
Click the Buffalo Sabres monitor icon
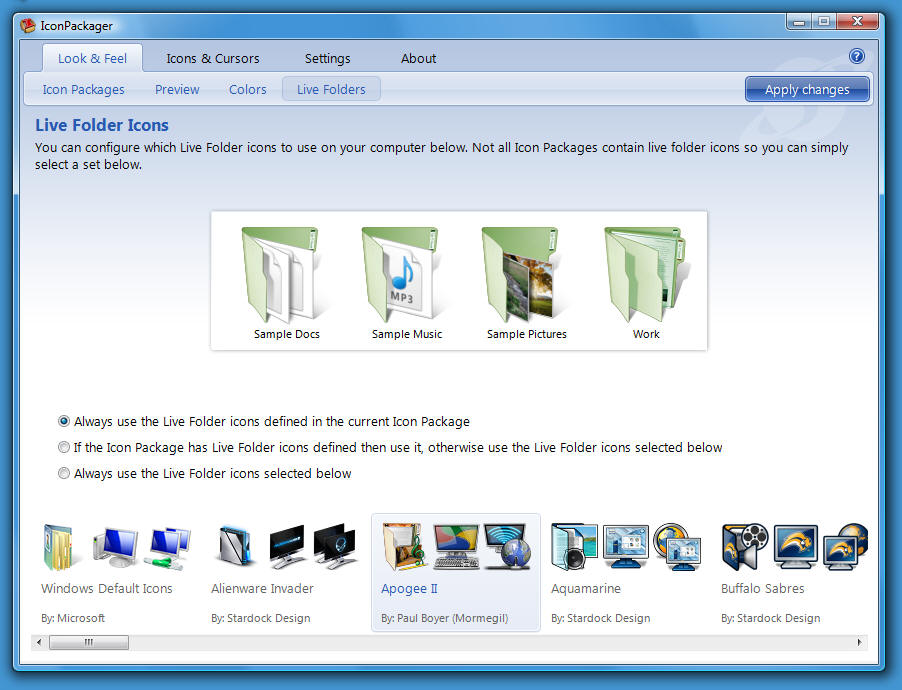pyautogui.click(x=796, y=547)
